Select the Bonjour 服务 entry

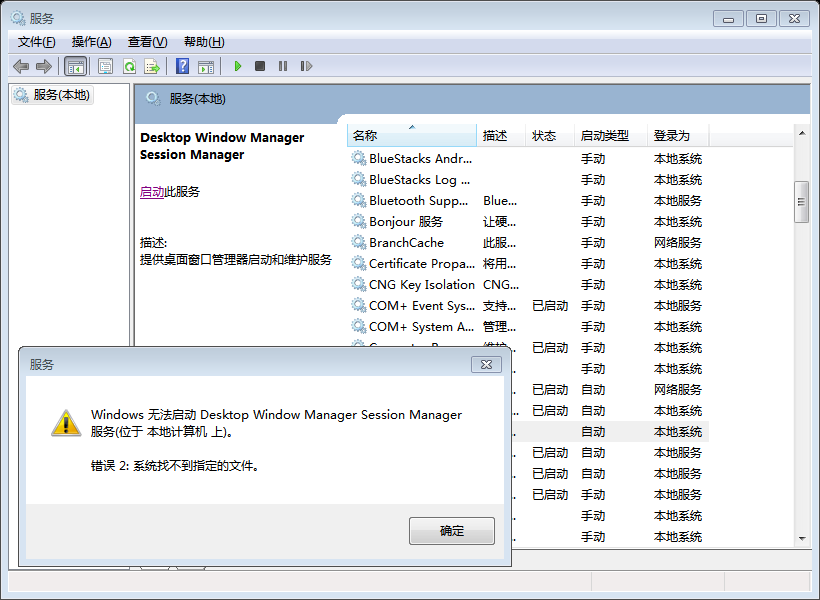click(x=406, y=221)
